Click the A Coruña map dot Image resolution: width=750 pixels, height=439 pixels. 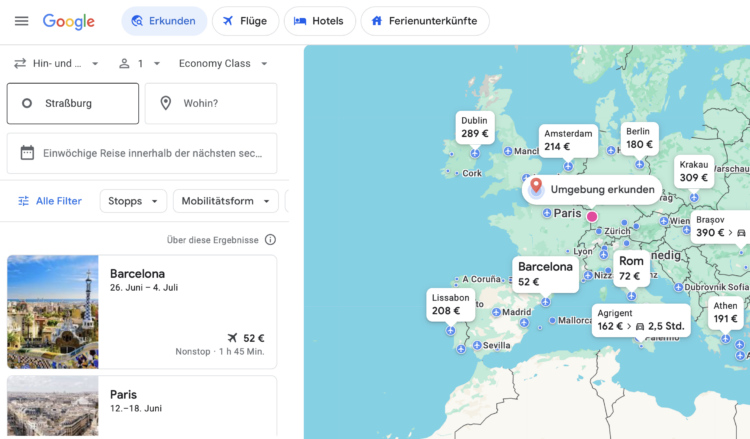tap(457, 279)
